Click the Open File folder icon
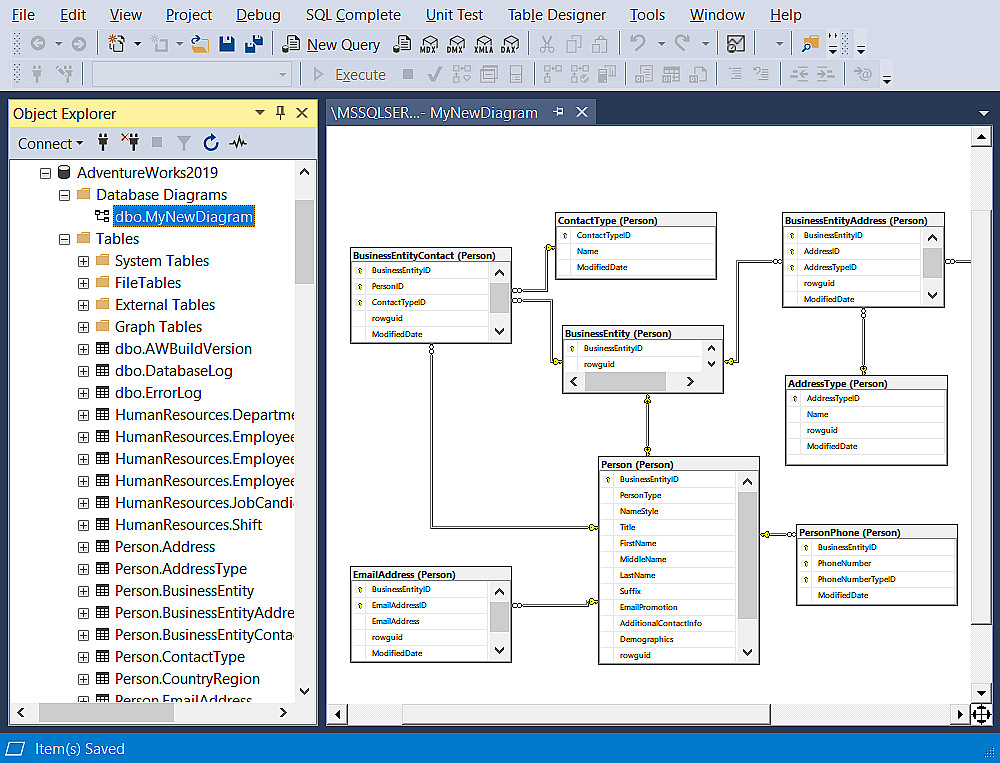 pyautogui.click(x=200, y=44)
